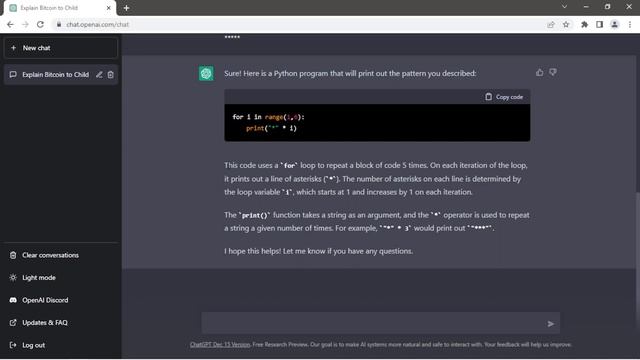Rename conversation with the pencil icon
This screenshot has width=640, height=360.
click(99, 75)
